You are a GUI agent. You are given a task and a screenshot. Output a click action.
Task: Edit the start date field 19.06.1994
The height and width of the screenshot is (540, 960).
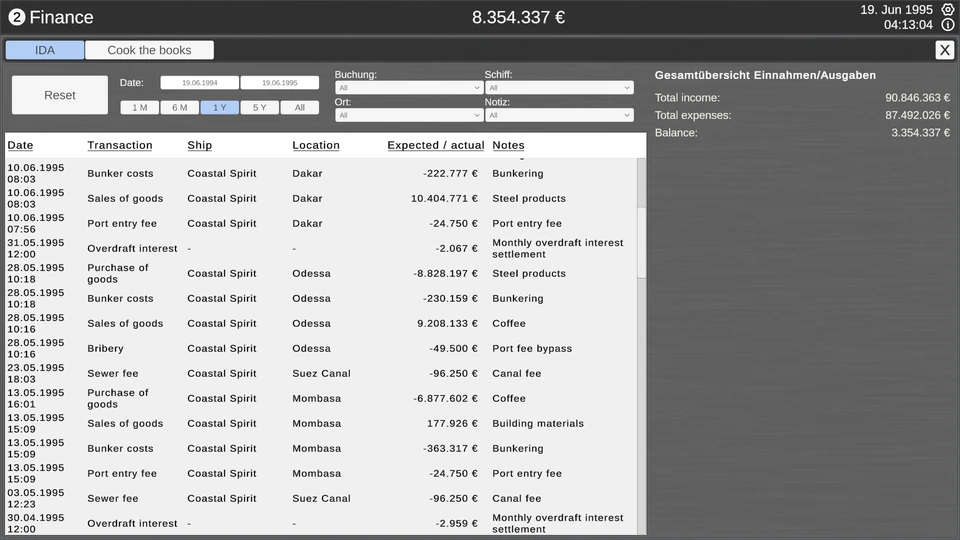coord(200,83)
